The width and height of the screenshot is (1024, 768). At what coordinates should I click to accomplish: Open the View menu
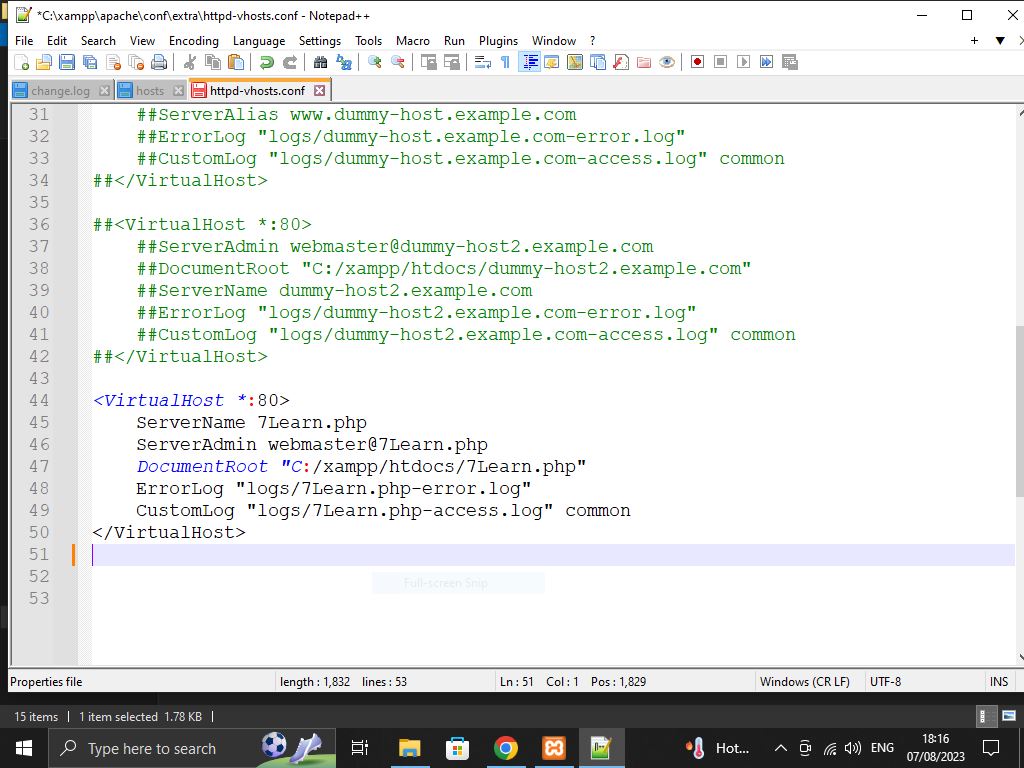tap(142, 40)
